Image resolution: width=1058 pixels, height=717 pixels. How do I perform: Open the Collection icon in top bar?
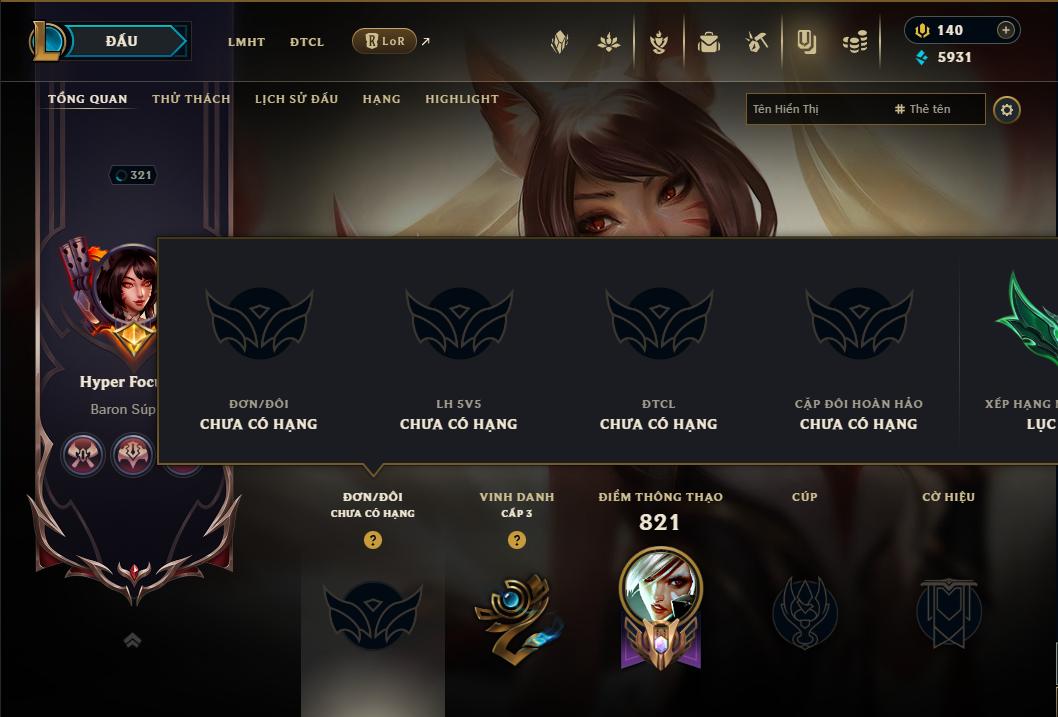click(x=757, y=42)
